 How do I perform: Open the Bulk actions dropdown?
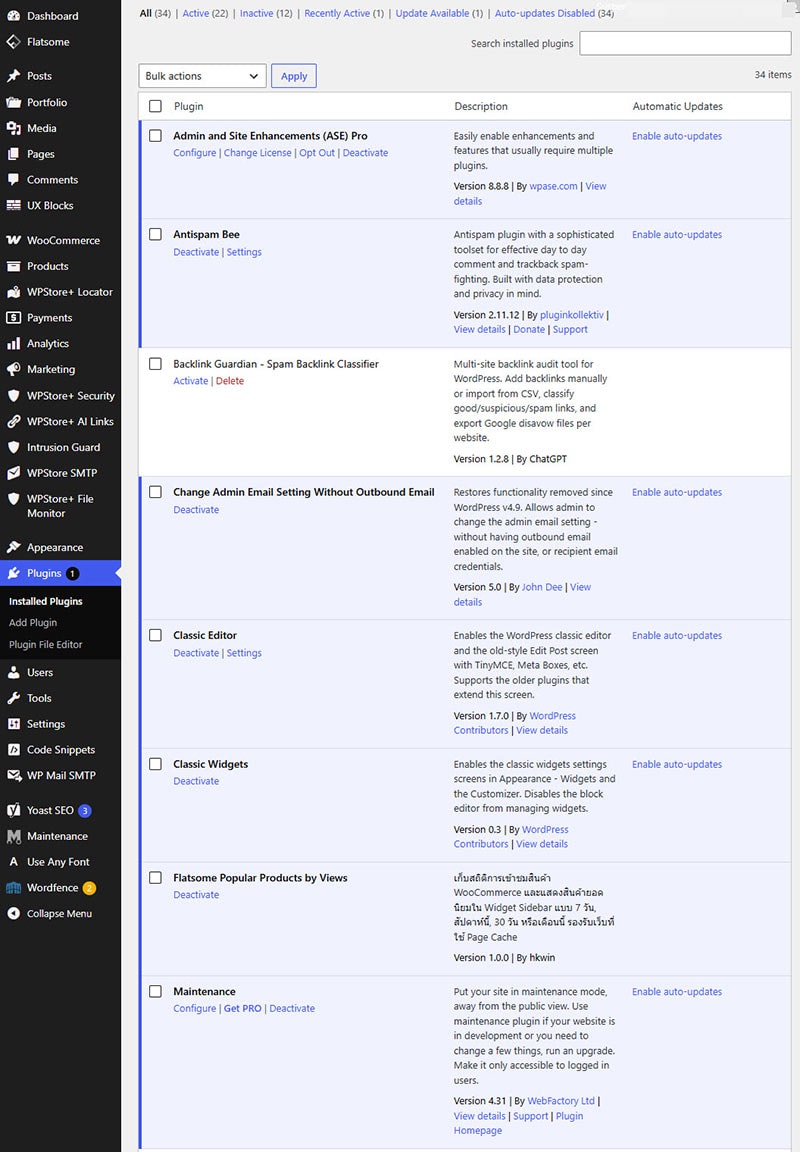click(x=202, y=76)
